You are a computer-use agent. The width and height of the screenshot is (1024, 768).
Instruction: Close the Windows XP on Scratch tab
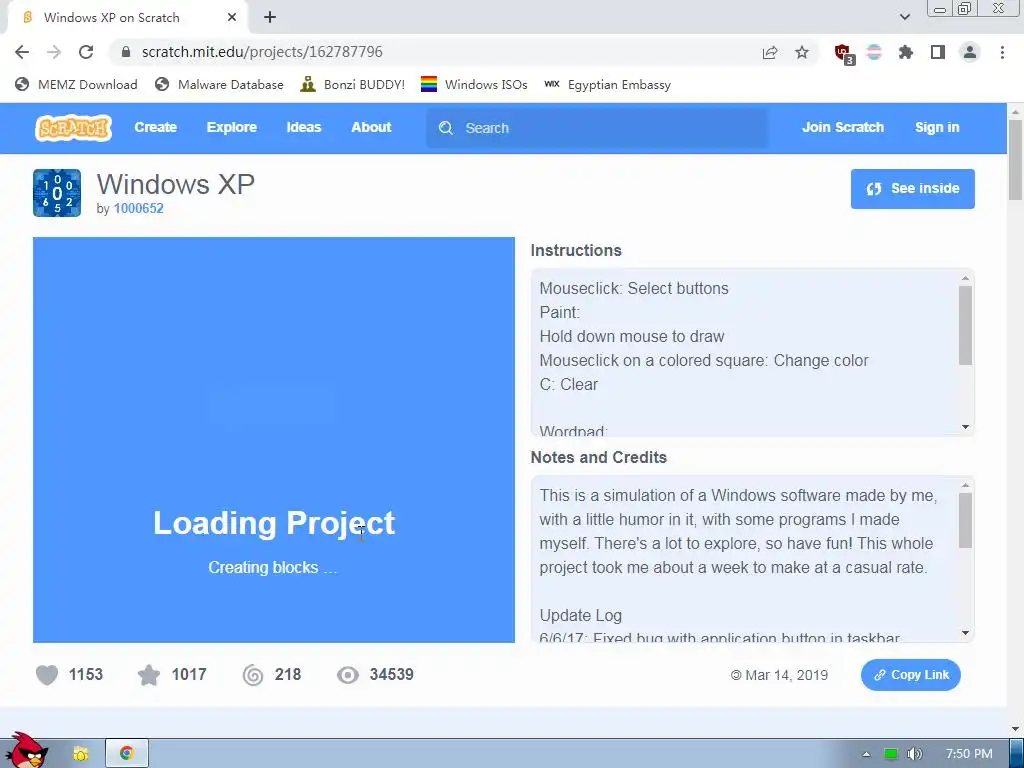[232, 18]
